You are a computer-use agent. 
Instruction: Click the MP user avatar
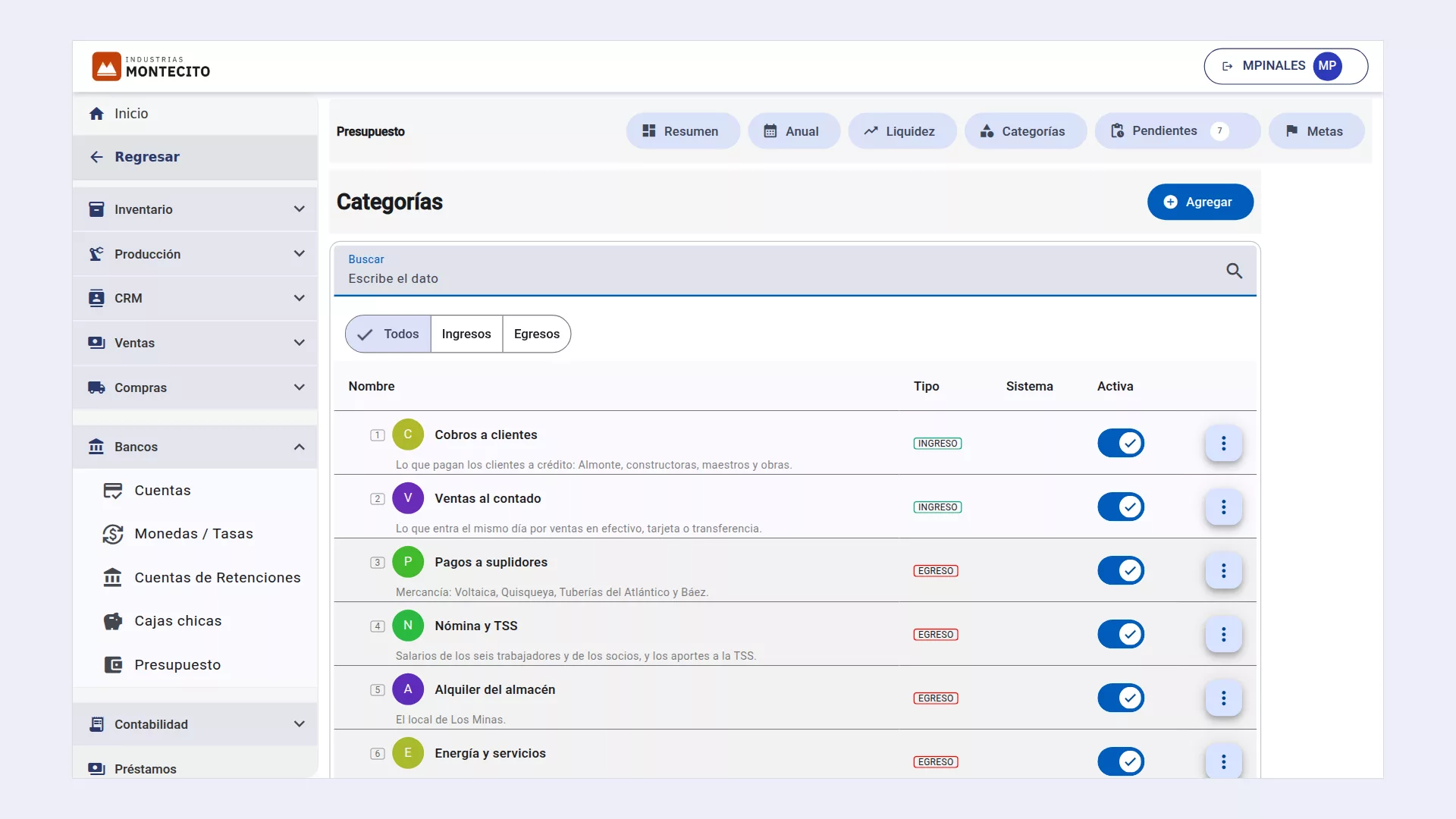tap(1327, 66)
